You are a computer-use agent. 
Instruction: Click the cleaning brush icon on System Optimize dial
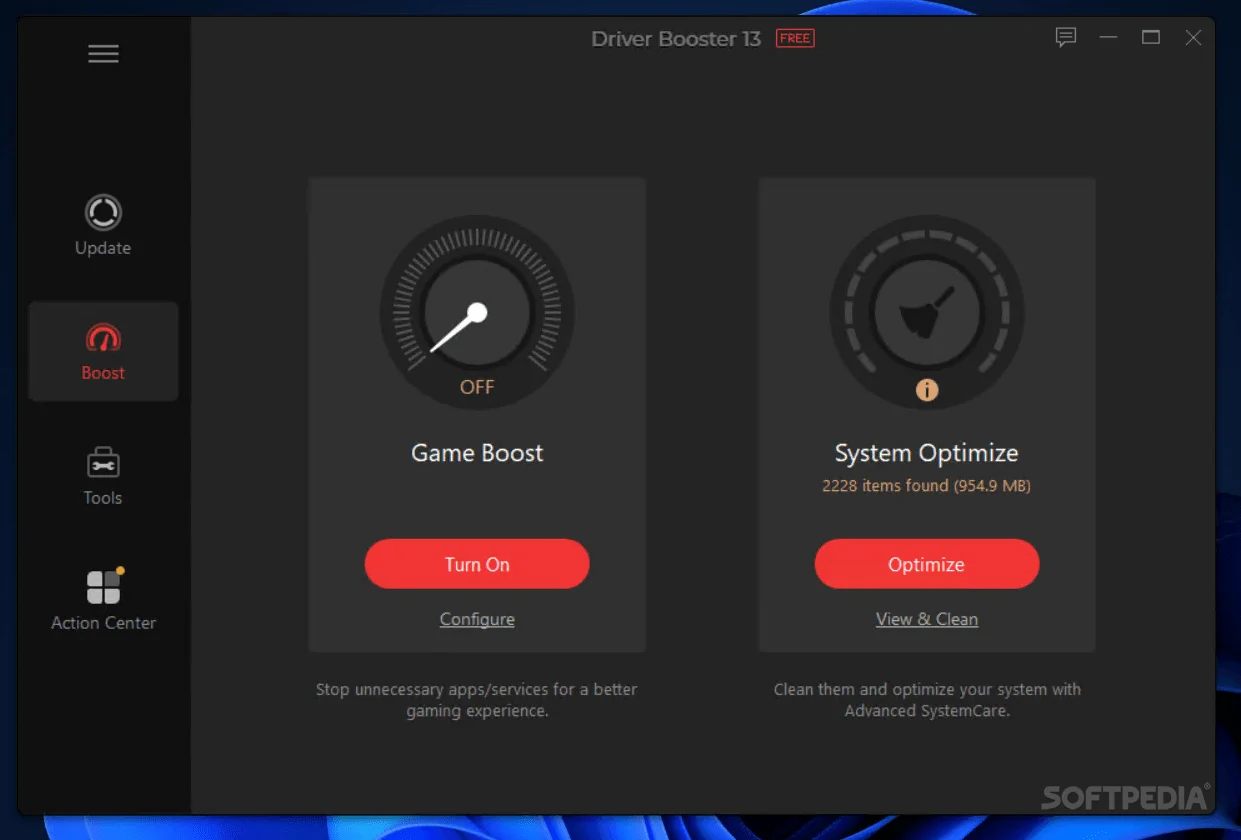(926, 310)
